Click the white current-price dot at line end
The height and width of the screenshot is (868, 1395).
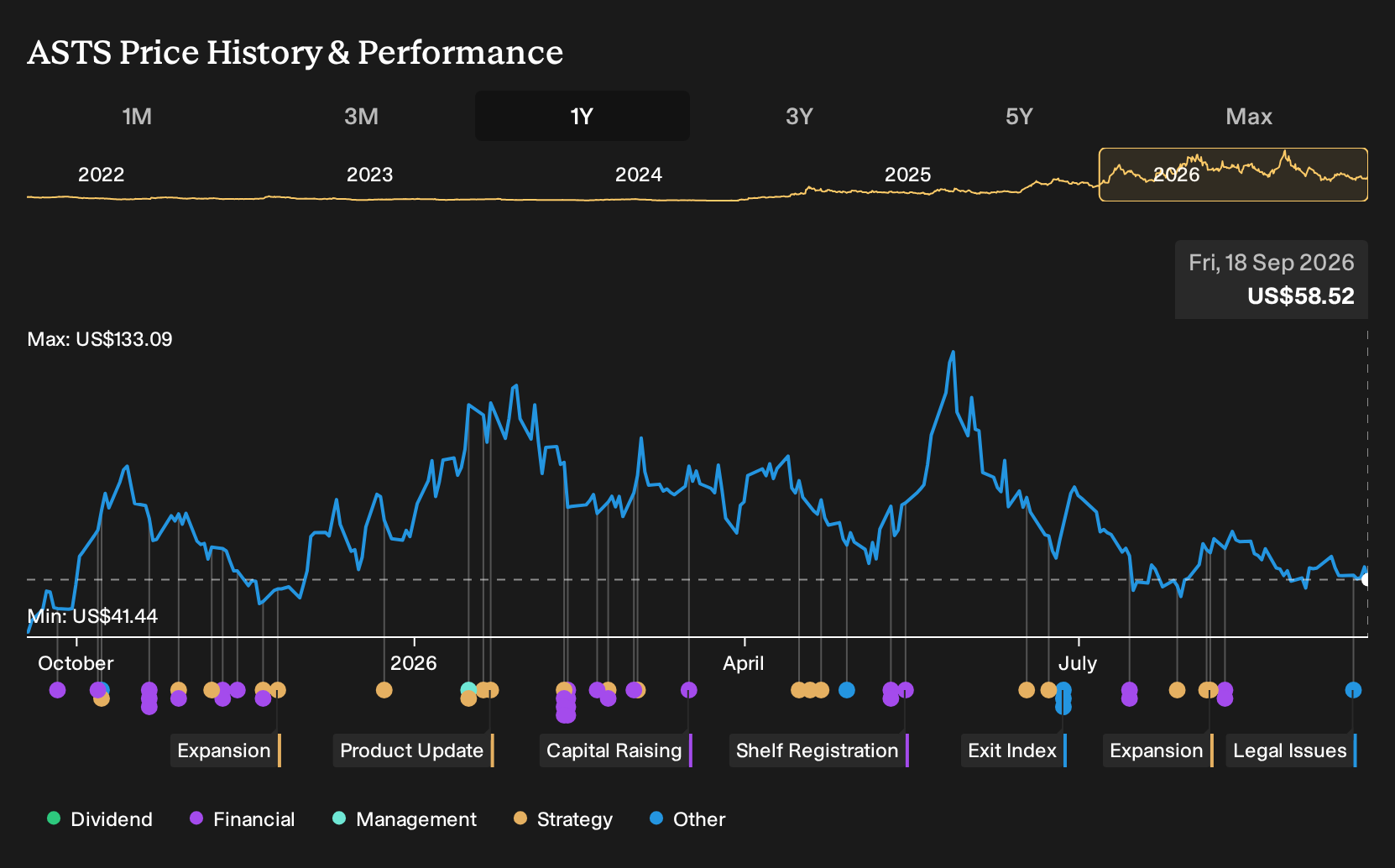1366,579
